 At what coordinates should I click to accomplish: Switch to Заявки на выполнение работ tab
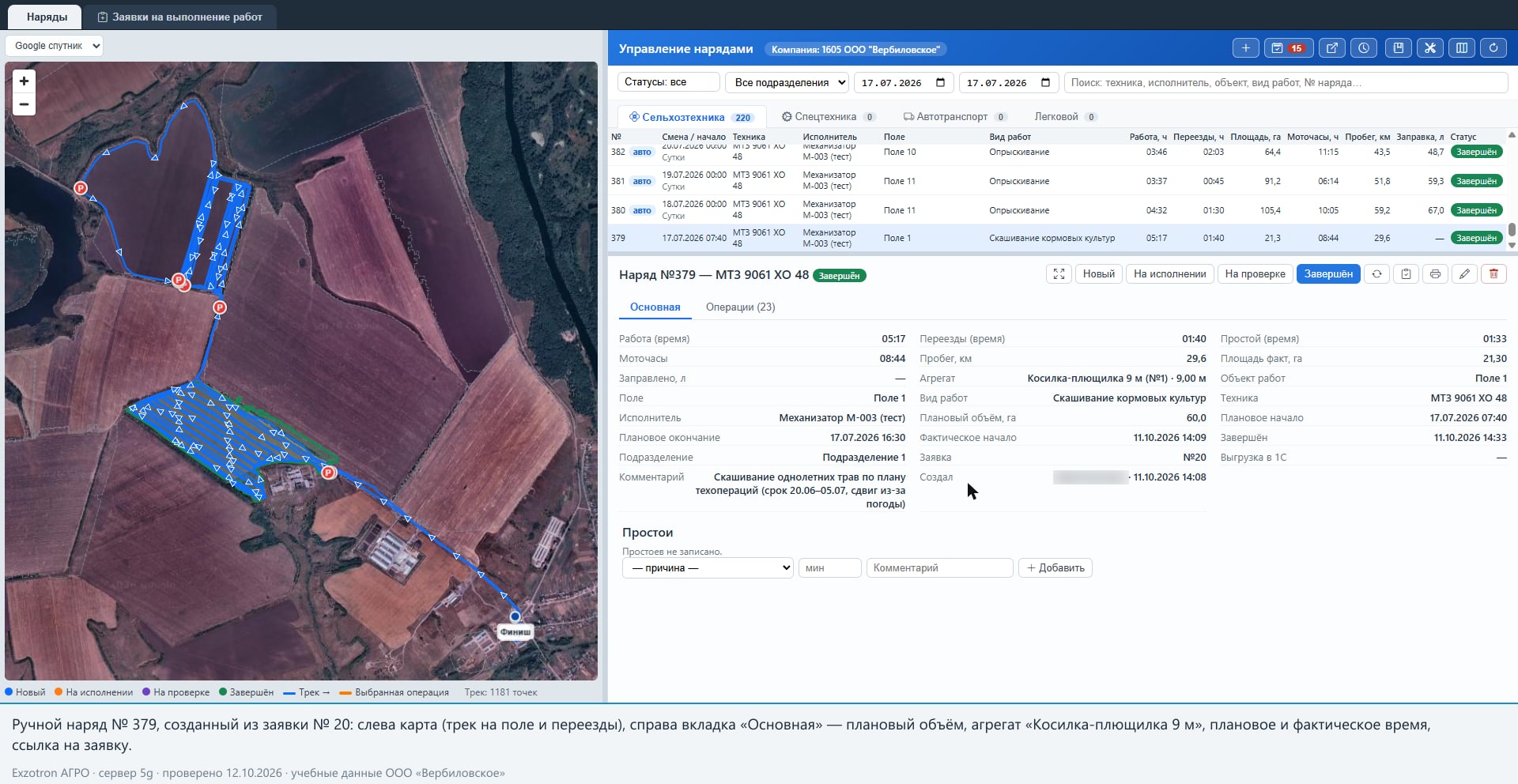pos(179,17)
